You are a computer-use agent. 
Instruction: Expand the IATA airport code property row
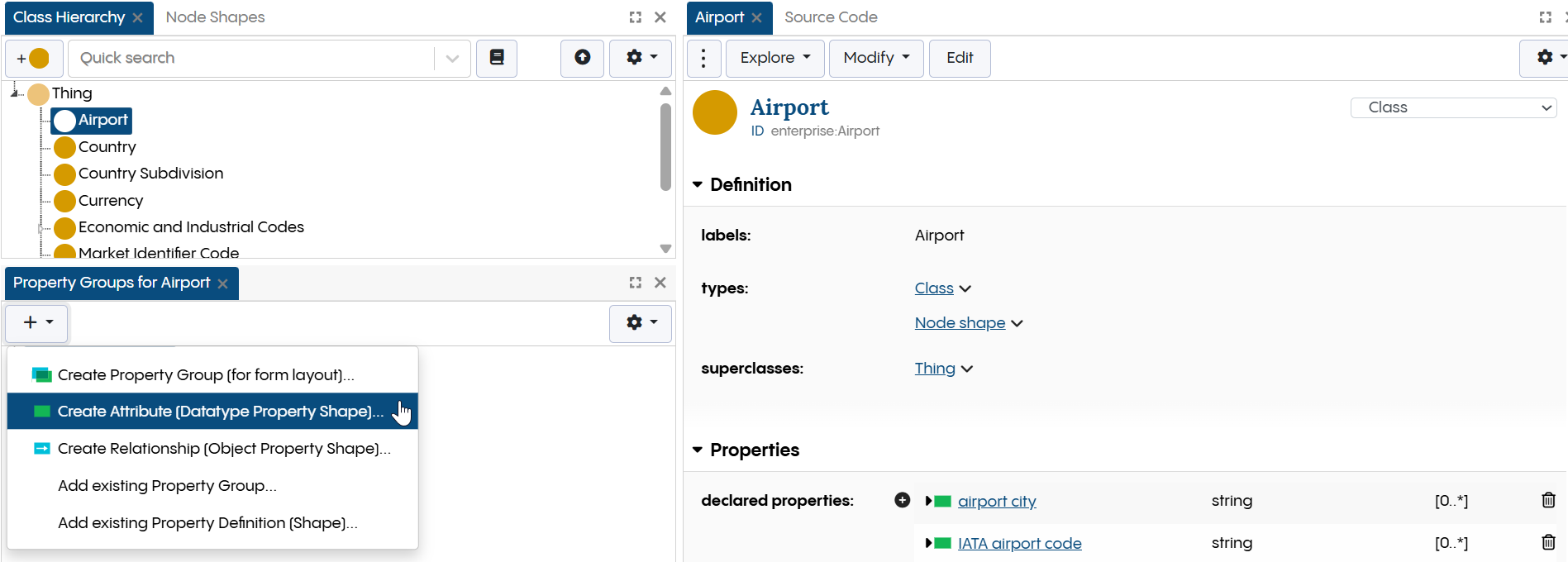(928, 543)
